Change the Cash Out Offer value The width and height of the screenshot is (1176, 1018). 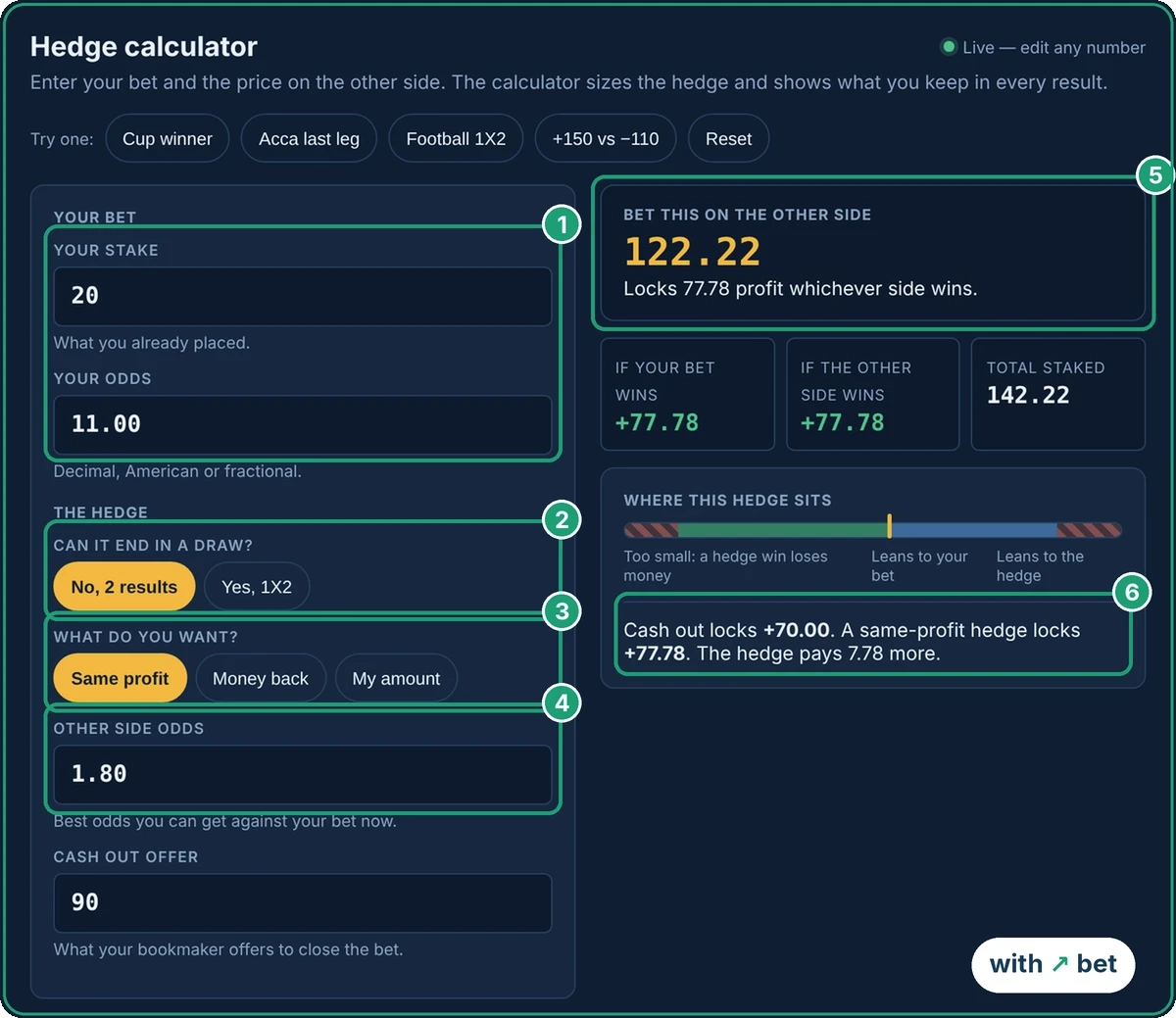(x=303, y=902)
